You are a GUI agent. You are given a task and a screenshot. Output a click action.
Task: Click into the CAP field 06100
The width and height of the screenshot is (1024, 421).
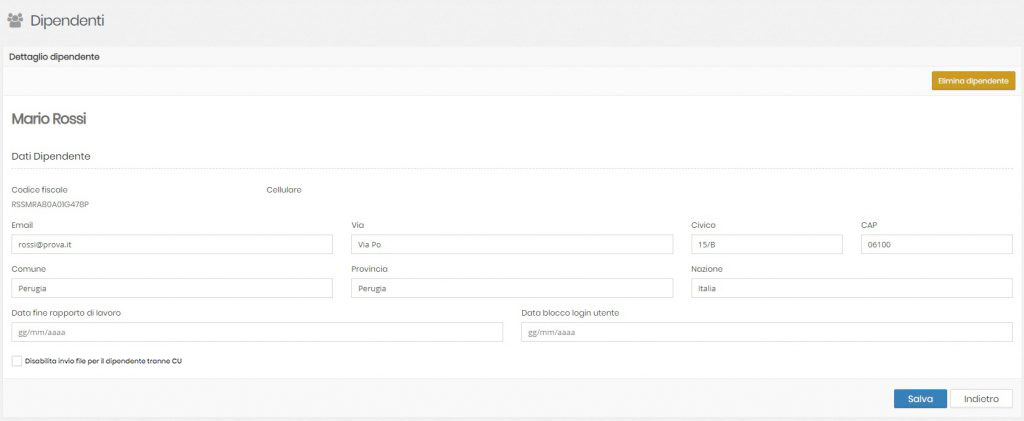936,245
